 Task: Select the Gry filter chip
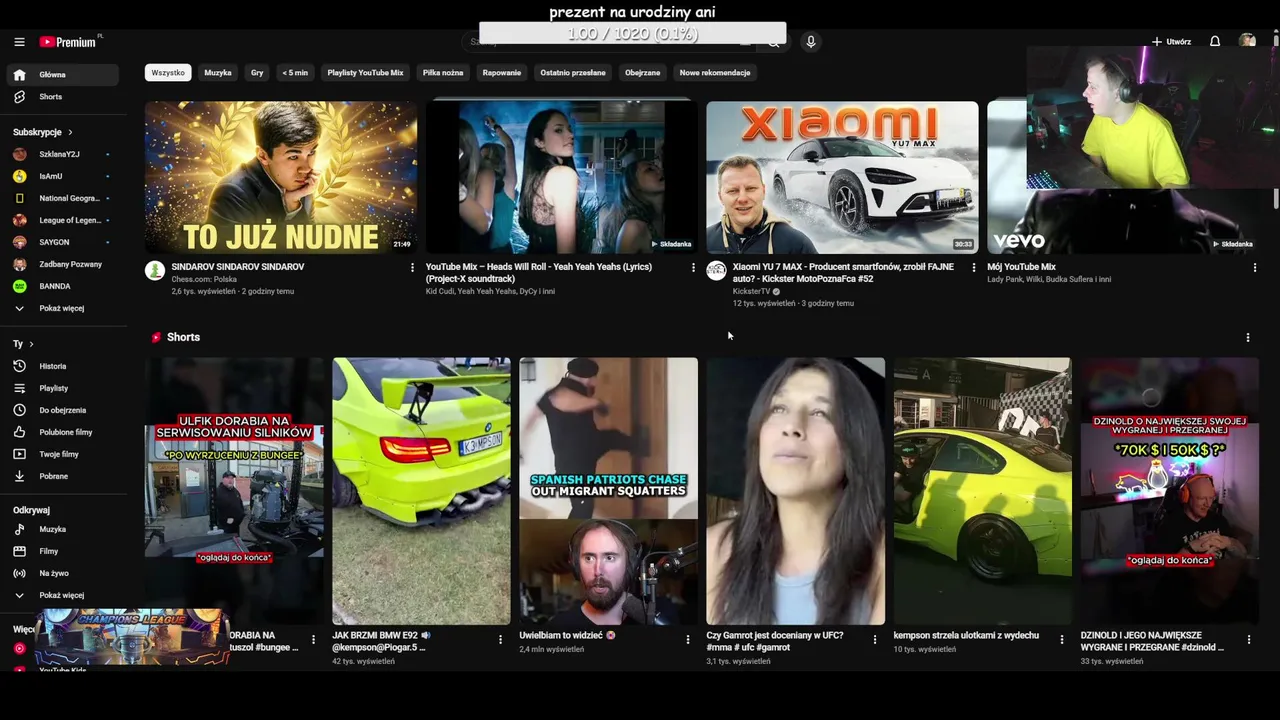[x=257, y=73]
